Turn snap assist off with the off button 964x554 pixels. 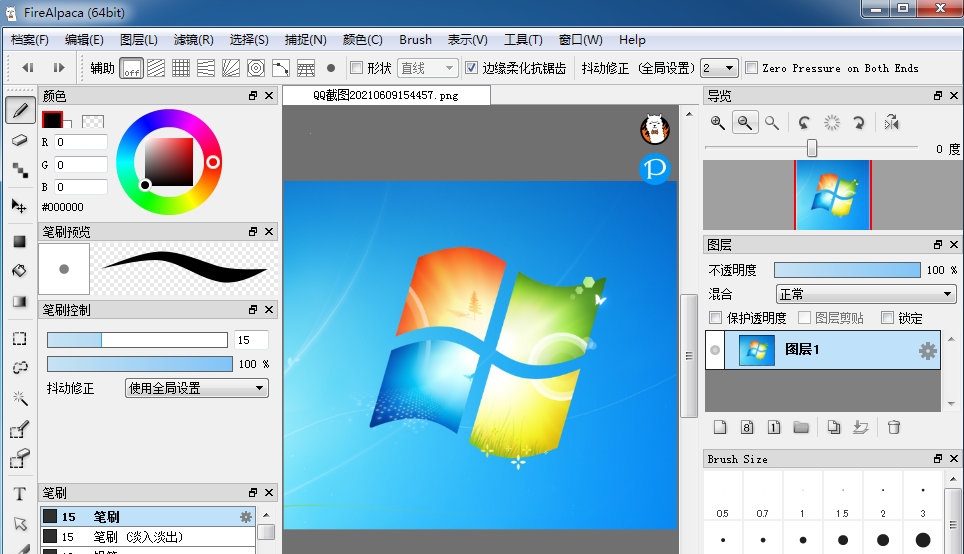(131, 68)
